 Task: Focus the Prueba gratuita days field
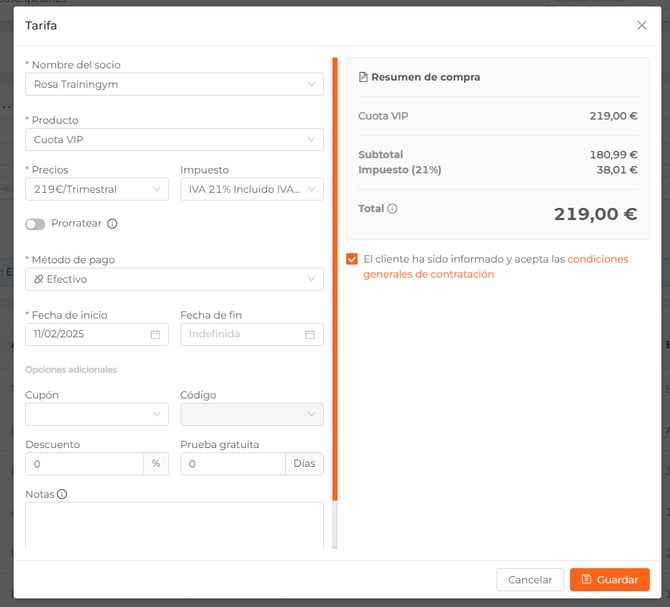click(233, 464)
